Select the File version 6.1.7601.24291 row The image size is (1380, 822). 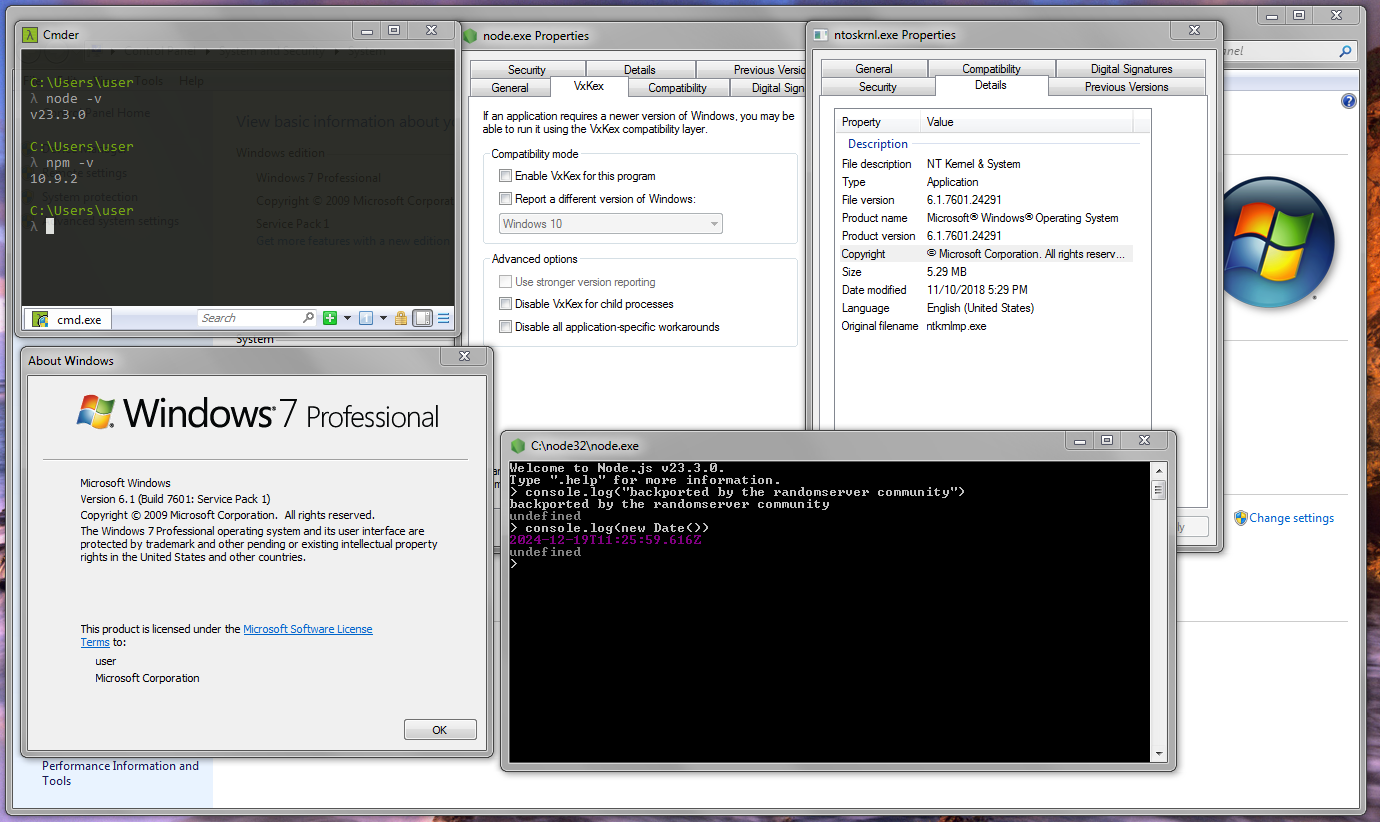(x=985, y=200)
